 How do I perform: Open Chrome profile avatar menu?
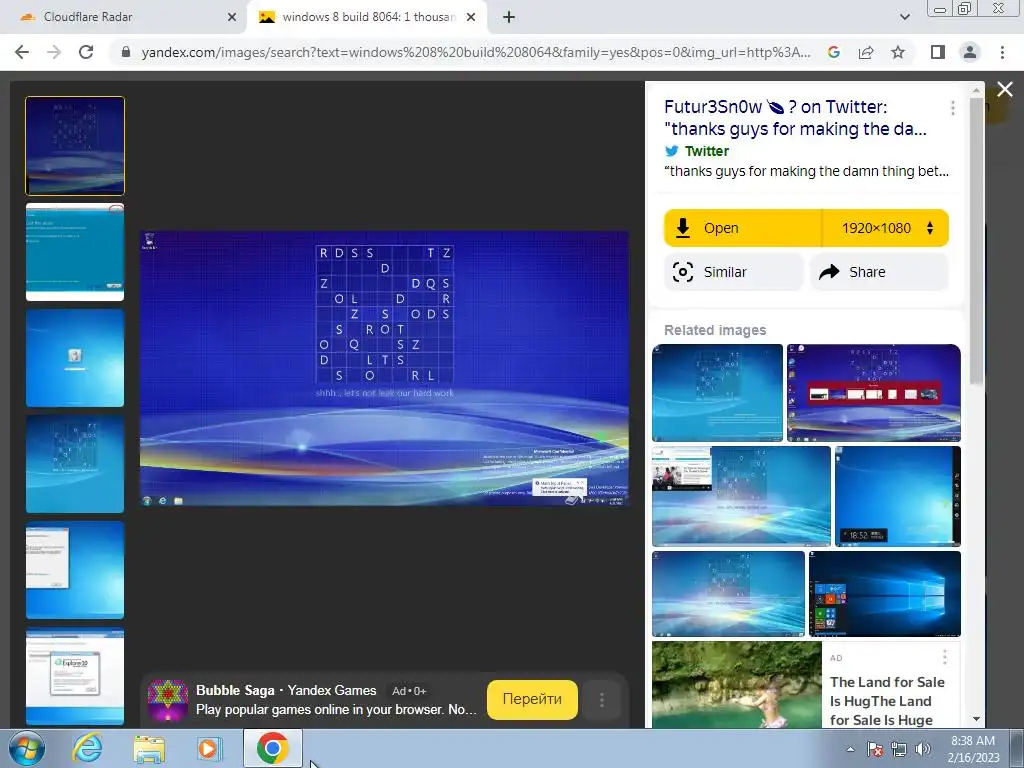970,52
